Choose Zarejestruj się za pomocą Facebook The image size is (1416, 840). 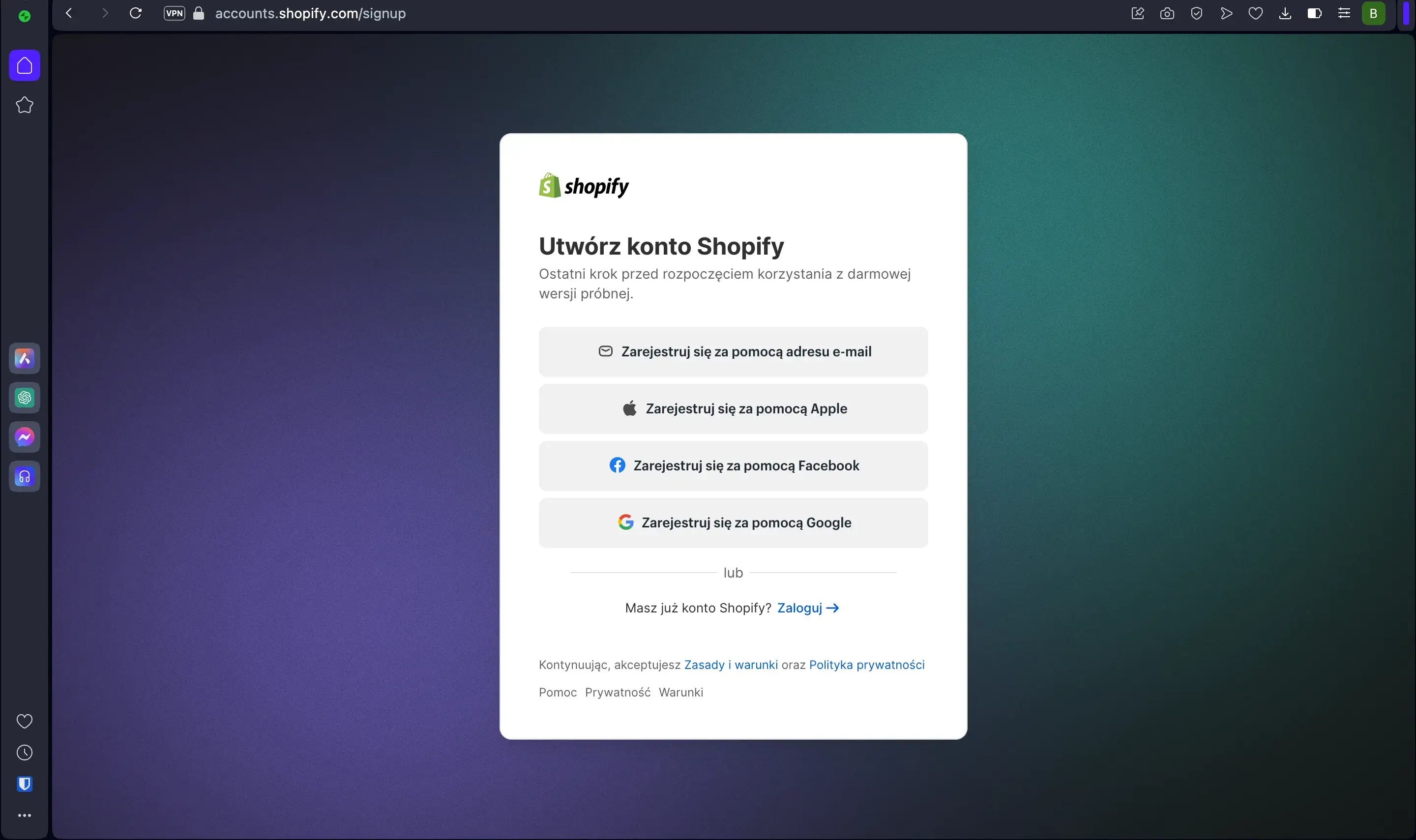tap(733, 466)
